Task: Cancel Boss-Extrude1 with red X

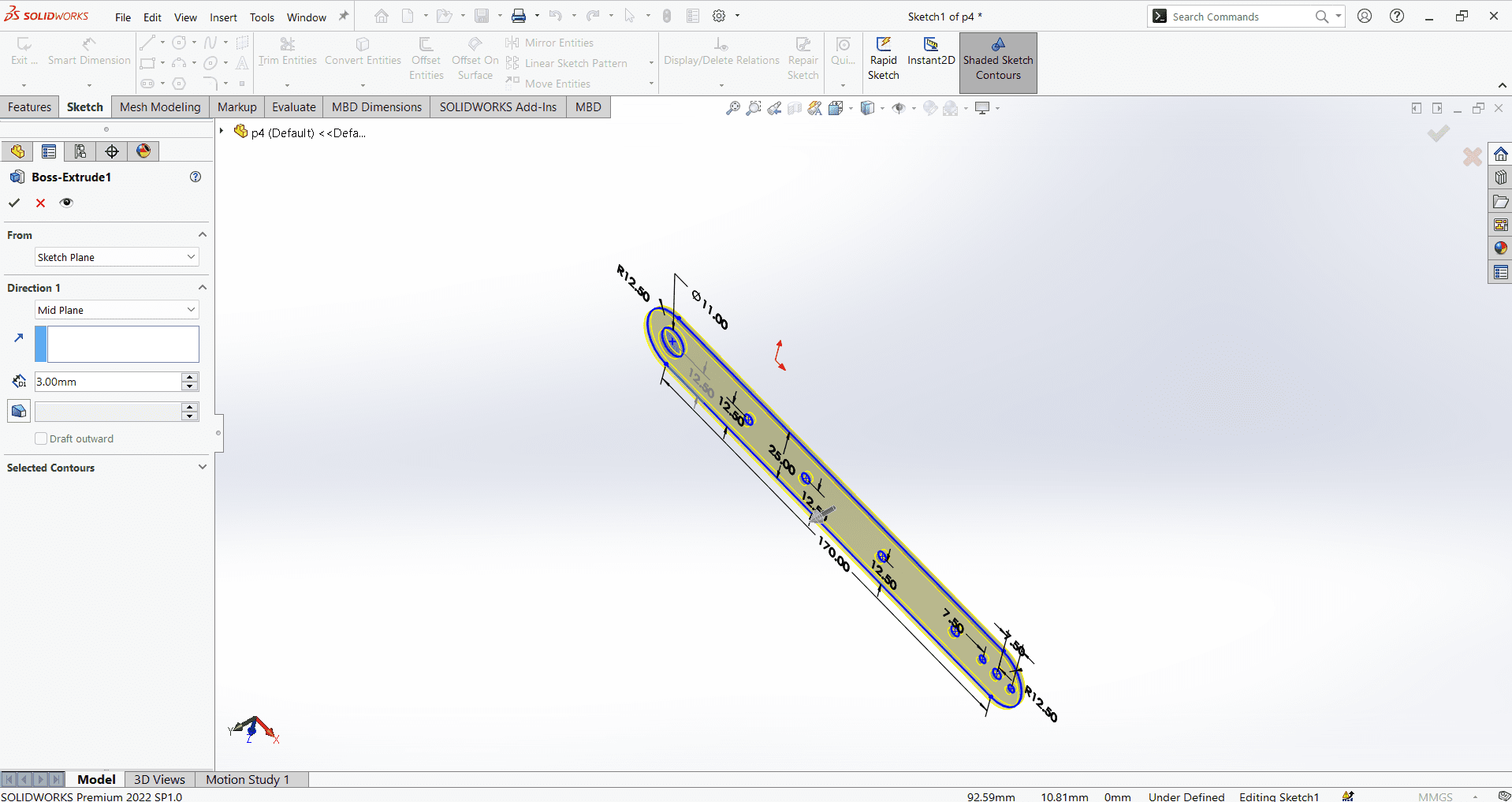Action: click(40, 203)
